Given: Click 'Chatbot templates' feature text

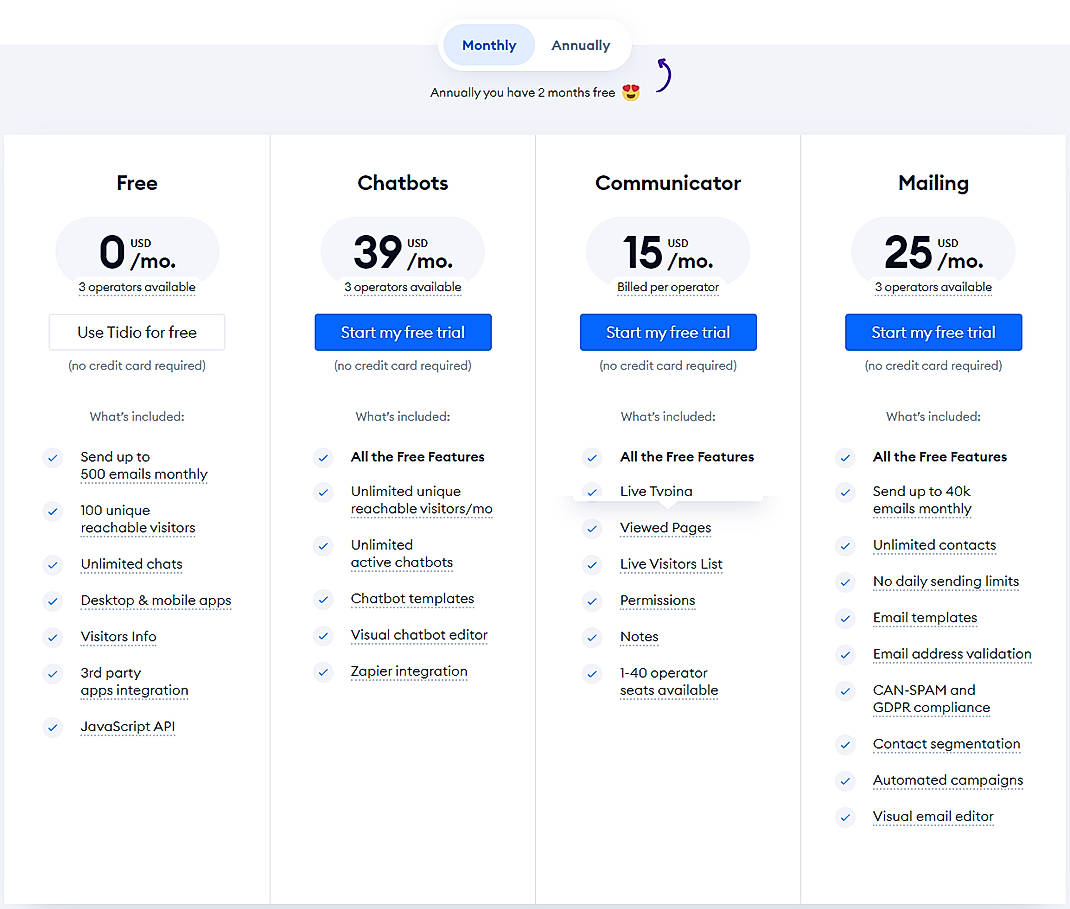Looking at the screenshot, I should pos(412,598).
